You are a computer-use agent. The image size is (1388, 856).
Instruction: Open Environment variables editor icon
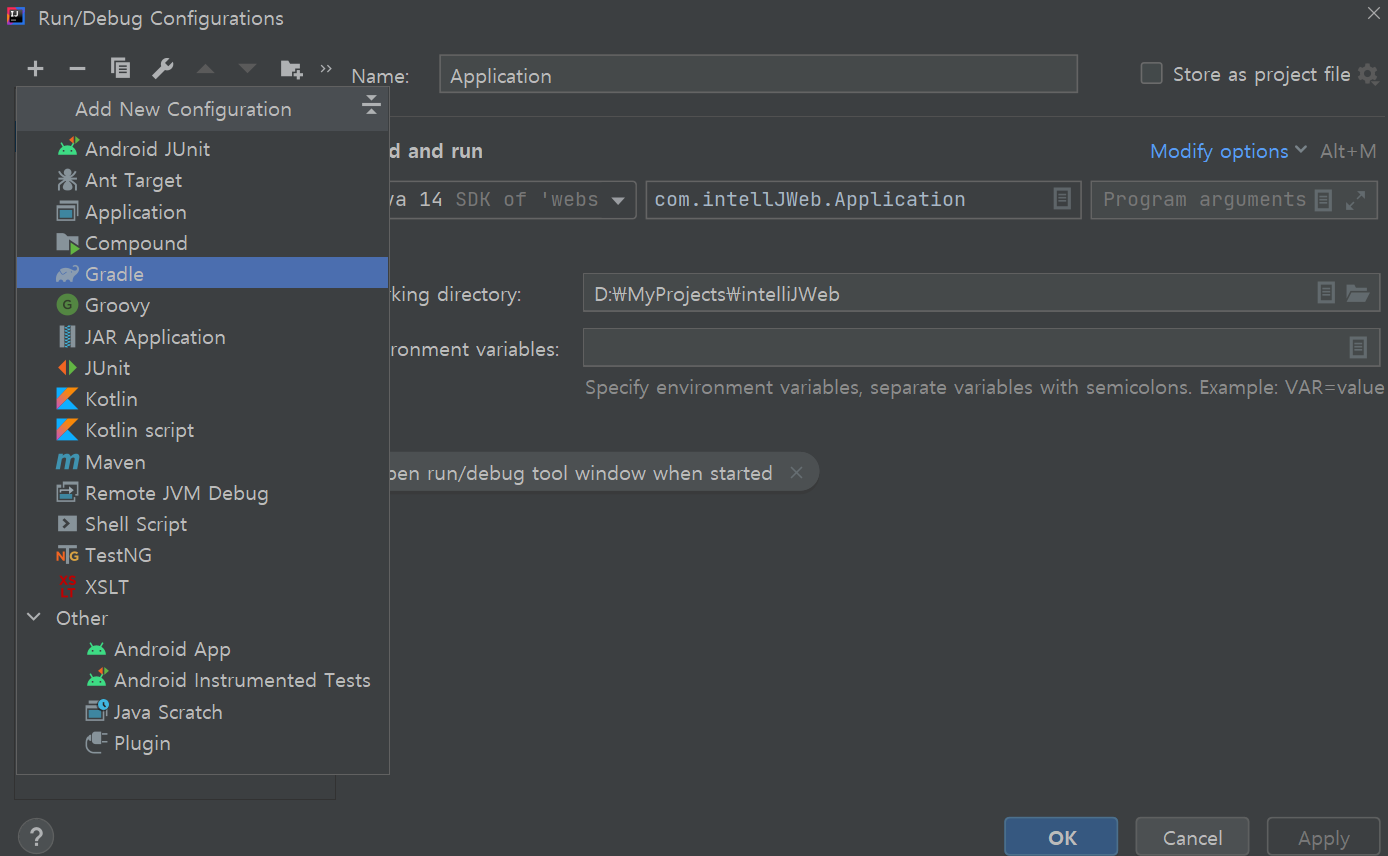(1358, 347)
